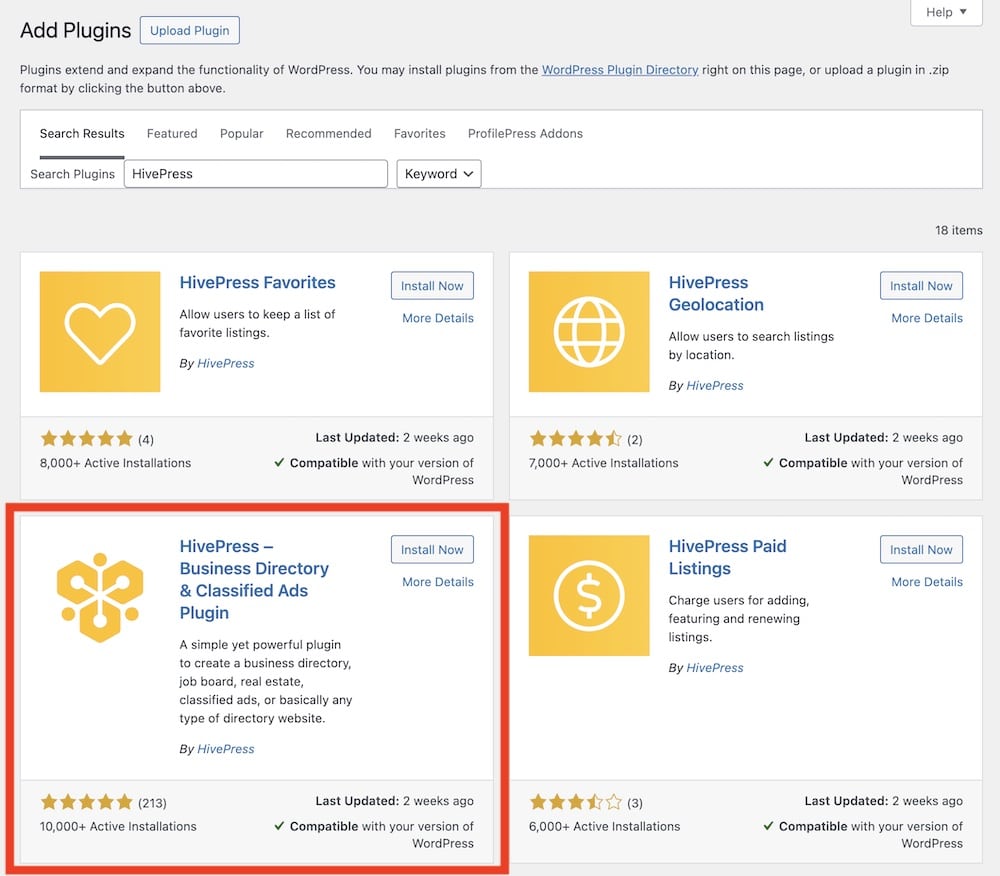
Task: Install the HivePress Business Directory plugin
Action: pyautogui.click(x=432, y=550)
